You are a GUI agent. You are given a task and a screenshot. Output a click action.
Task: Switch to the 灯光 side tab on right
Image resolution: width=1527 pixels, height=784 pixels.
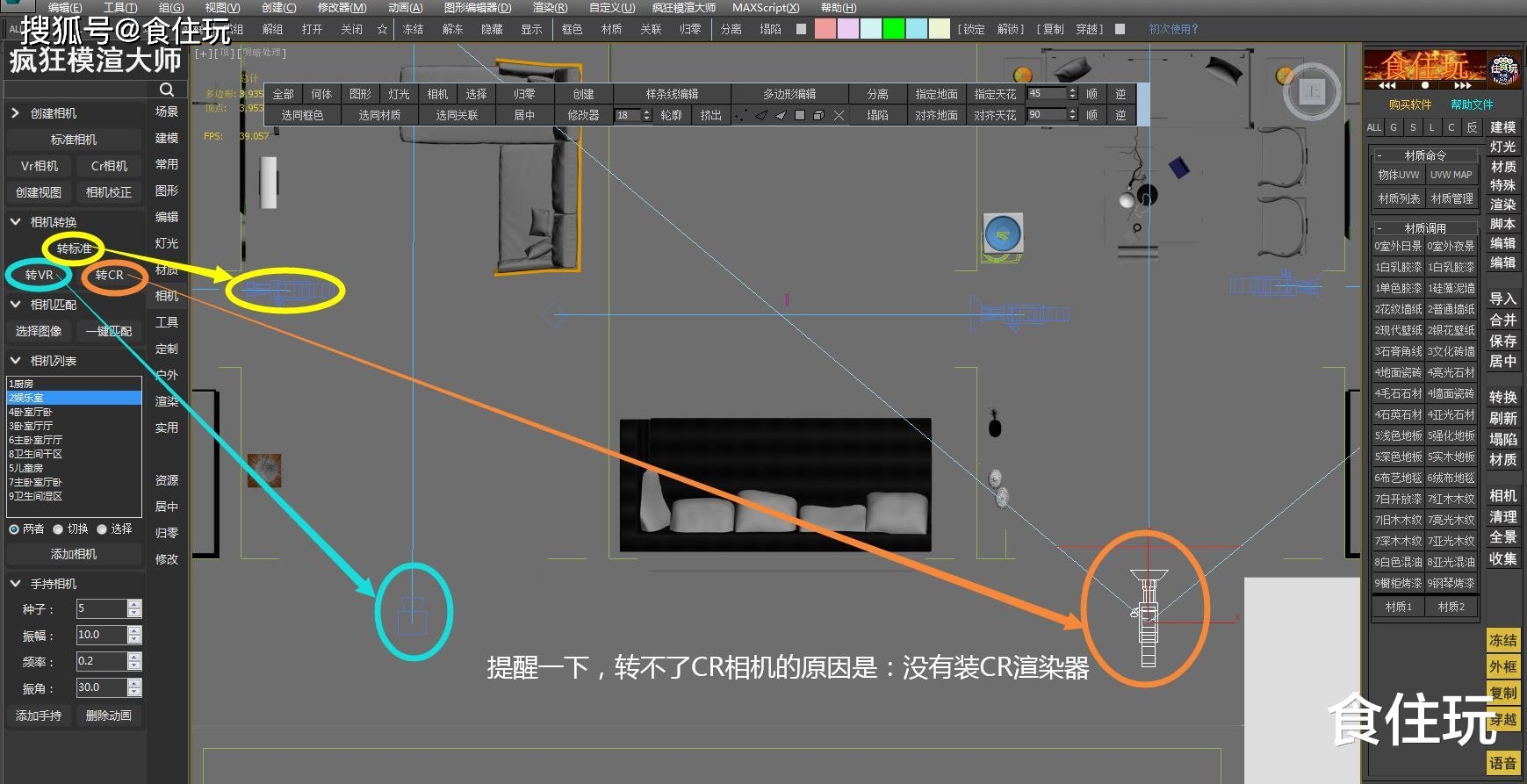pyautogui.click(x=1502, y=147)
